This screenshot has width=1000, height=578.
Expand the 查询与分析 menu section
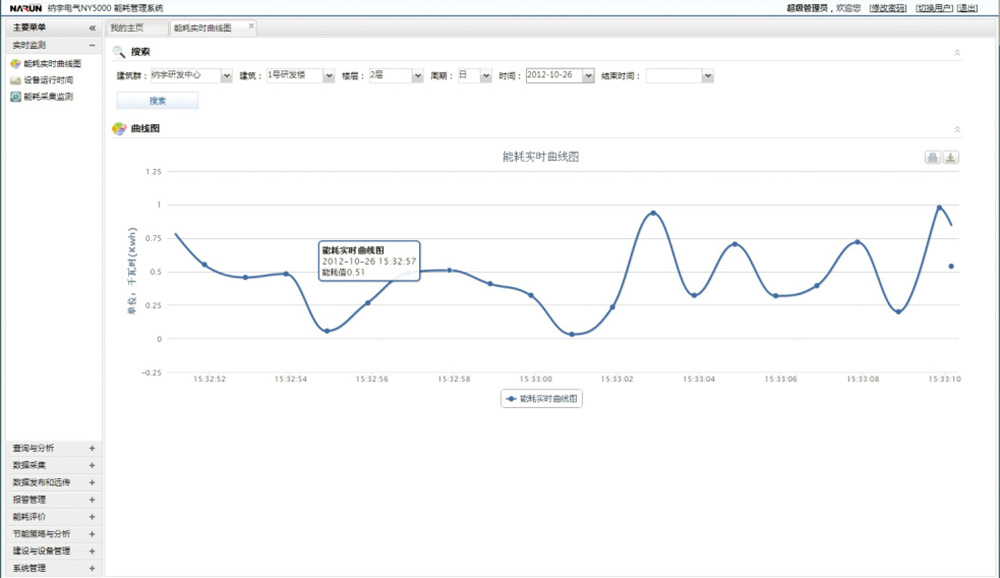[x=92, y=448]
